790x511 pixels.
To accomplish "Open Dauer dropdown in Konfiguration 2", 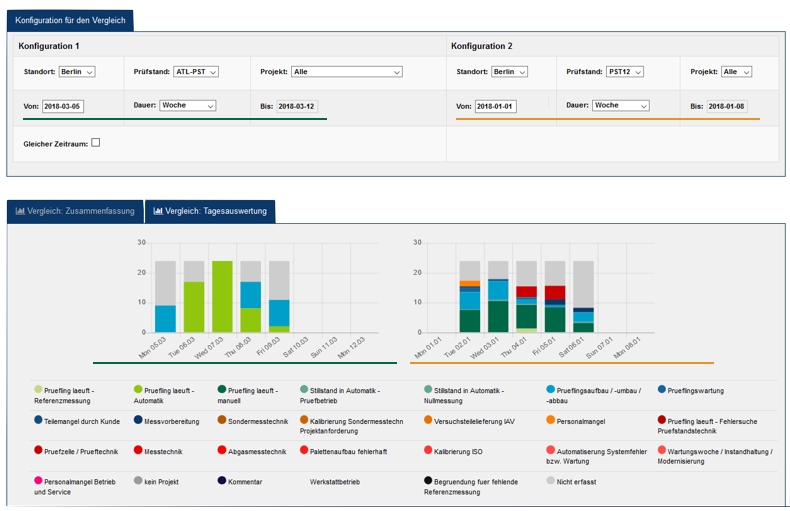I will pos(621,105).
